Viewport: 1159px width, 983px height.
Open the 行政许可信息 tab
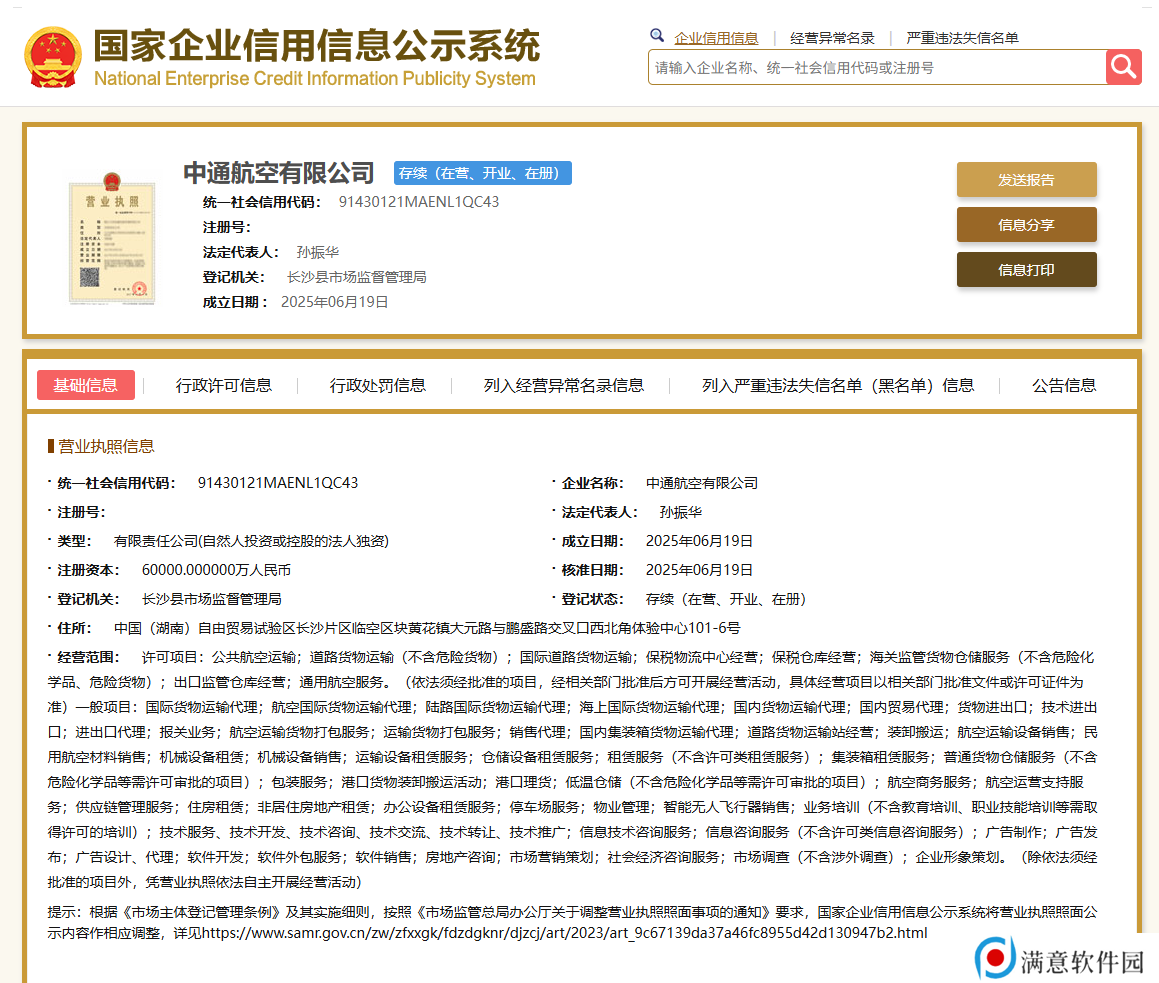coord(224,385)
